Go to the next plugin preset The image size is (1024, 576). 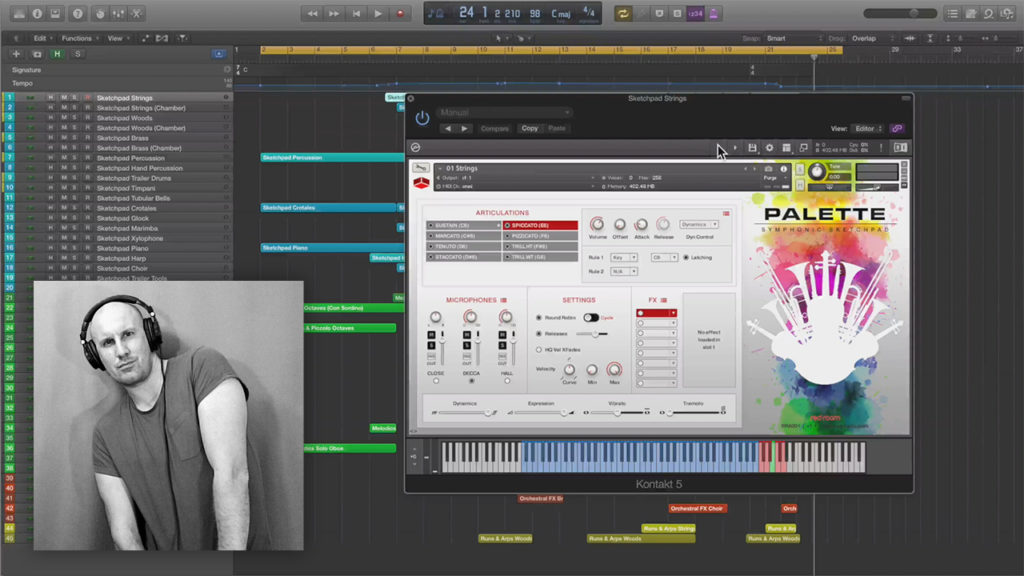tap(464, 129)
